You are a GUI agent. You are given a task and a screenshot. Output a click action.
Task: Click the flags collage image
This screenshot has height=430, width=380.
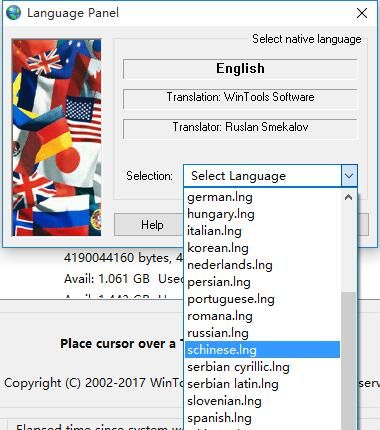(x=57, y=138)
